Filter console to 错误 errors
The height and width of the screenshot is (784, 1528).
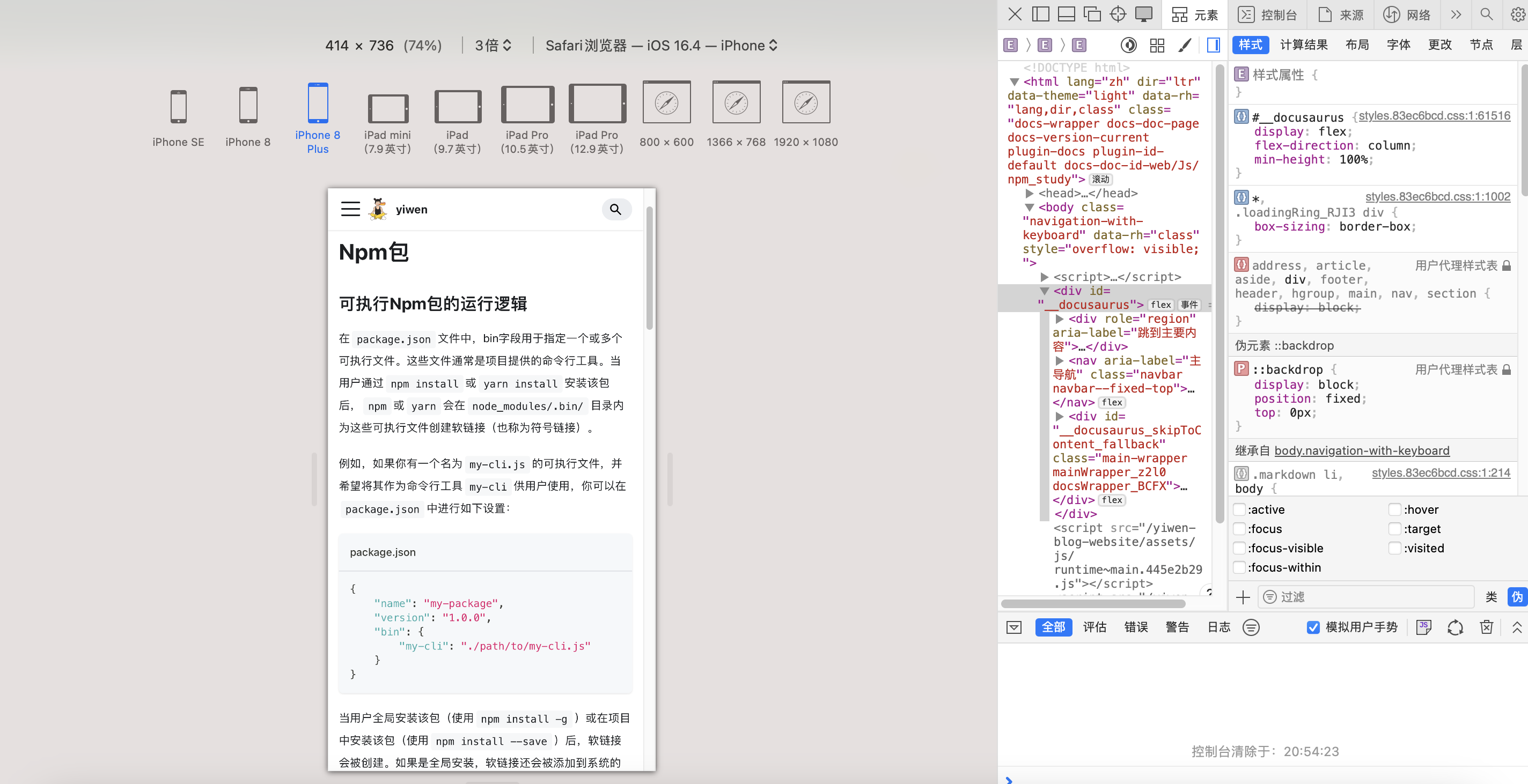[1135, 627]
